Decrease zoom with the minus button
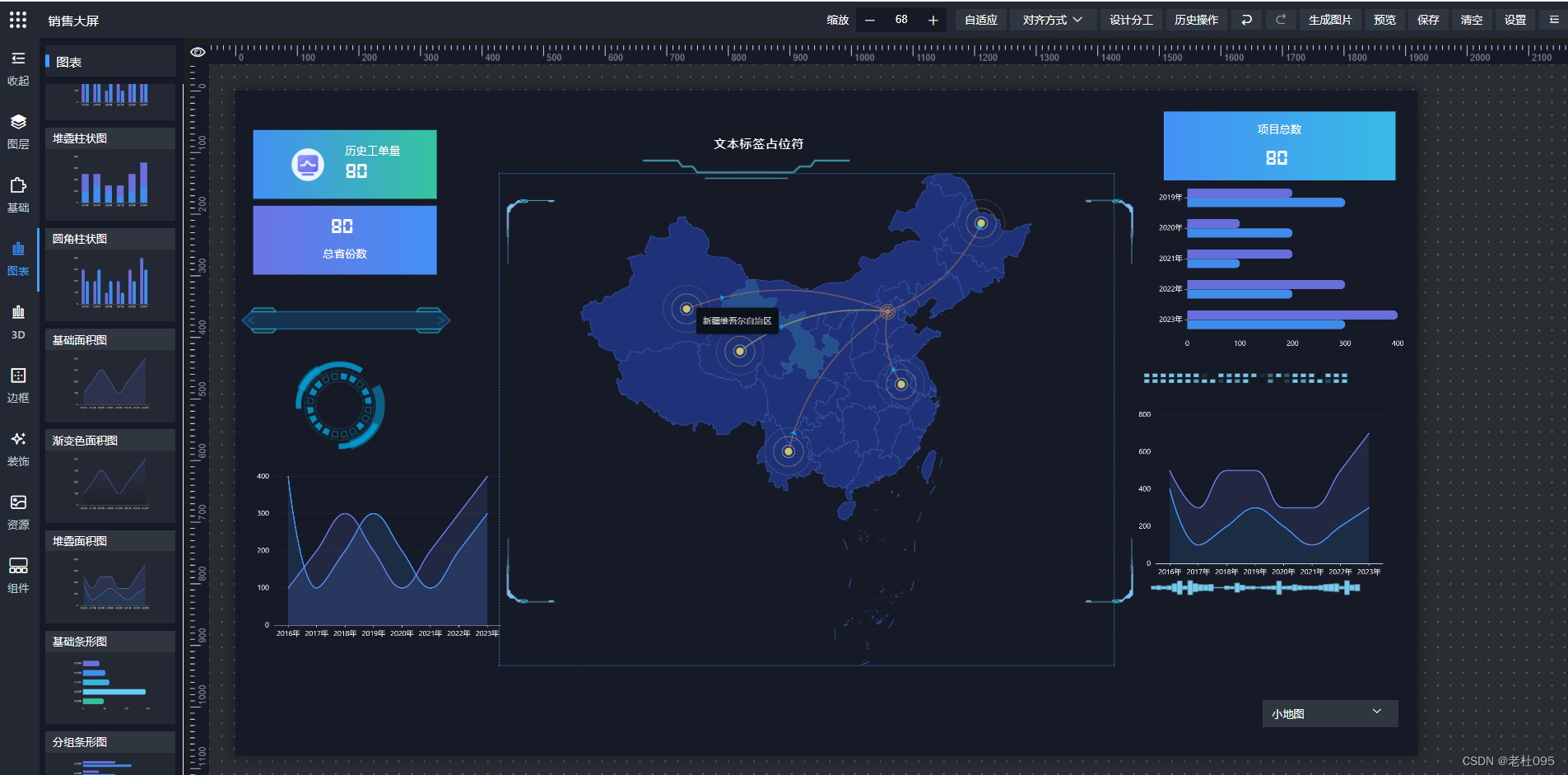 tap(870, 20)
